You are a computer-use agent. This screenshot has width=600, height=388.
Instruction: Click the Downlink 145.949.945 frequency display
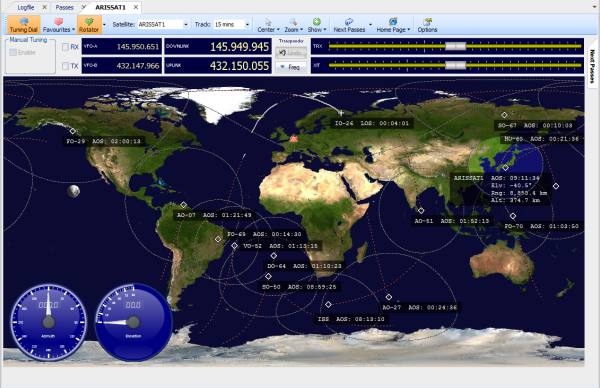coord(218,46)
